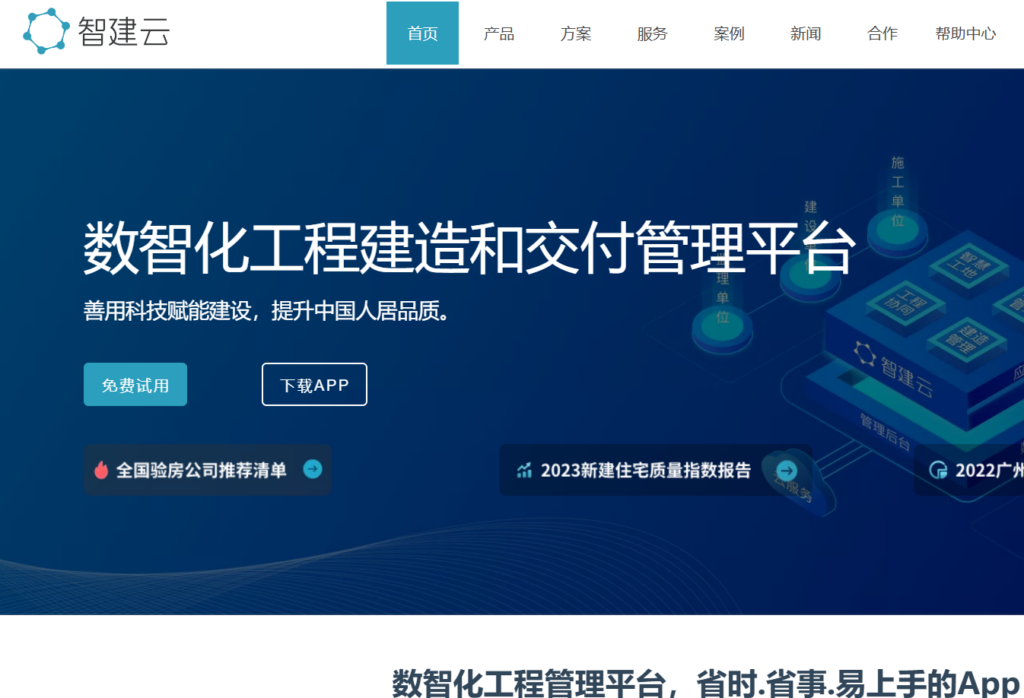Image resolution: width=1024 pixels, height=698 pixels.
Task: Open the 方案 menu
Action: pos(575,33)
